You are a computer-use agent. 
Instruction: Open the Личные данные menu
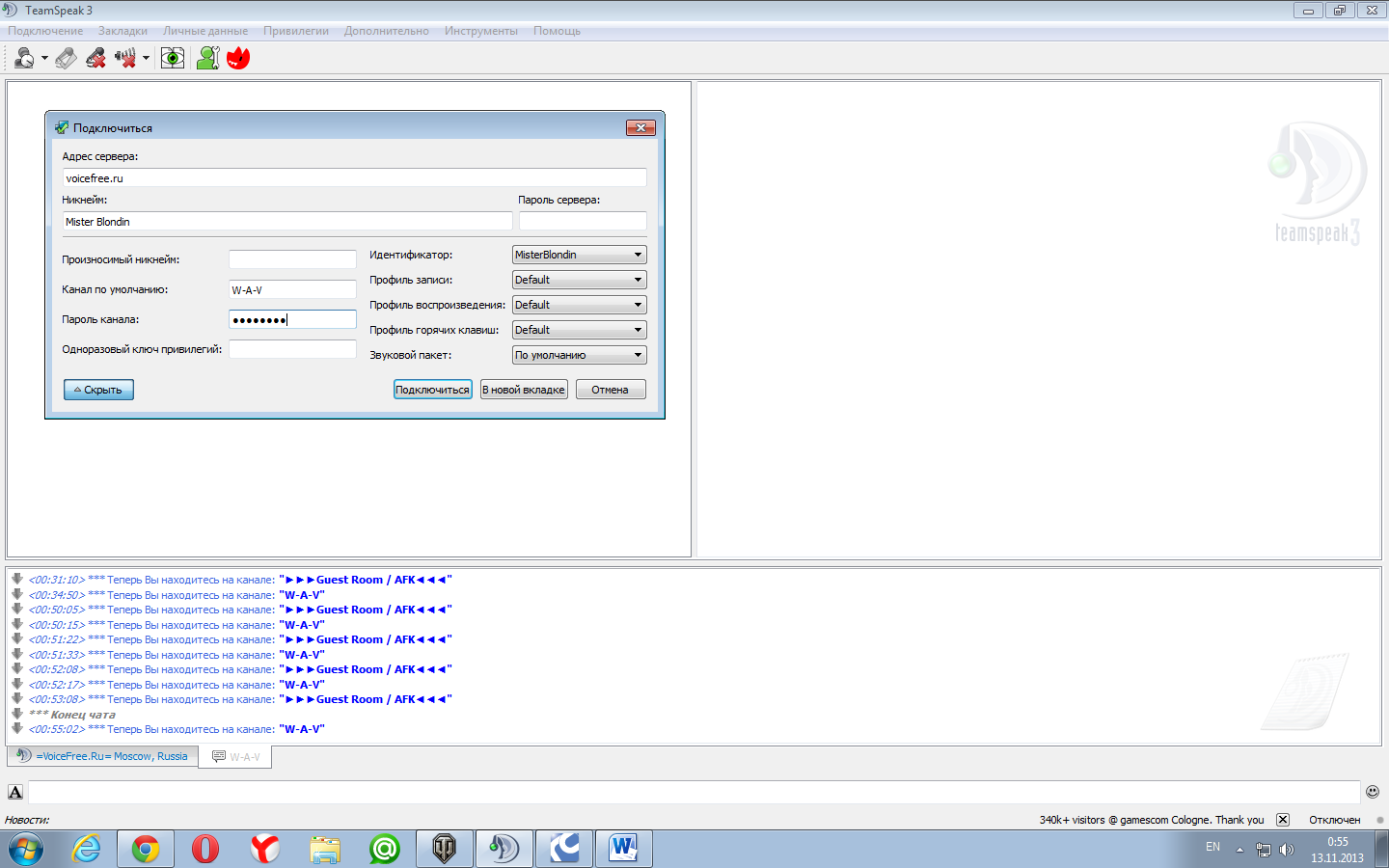205,31
